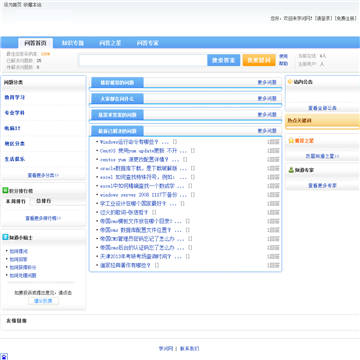This screenshot has height=360, width=360.
Task: Click the blue 搜索答案 button
Action: coord(224,60)
